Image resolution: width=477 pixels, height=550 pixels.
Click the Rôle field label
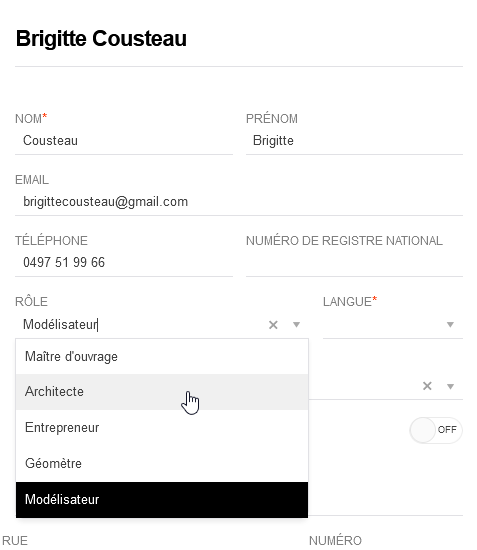point(31,302)
